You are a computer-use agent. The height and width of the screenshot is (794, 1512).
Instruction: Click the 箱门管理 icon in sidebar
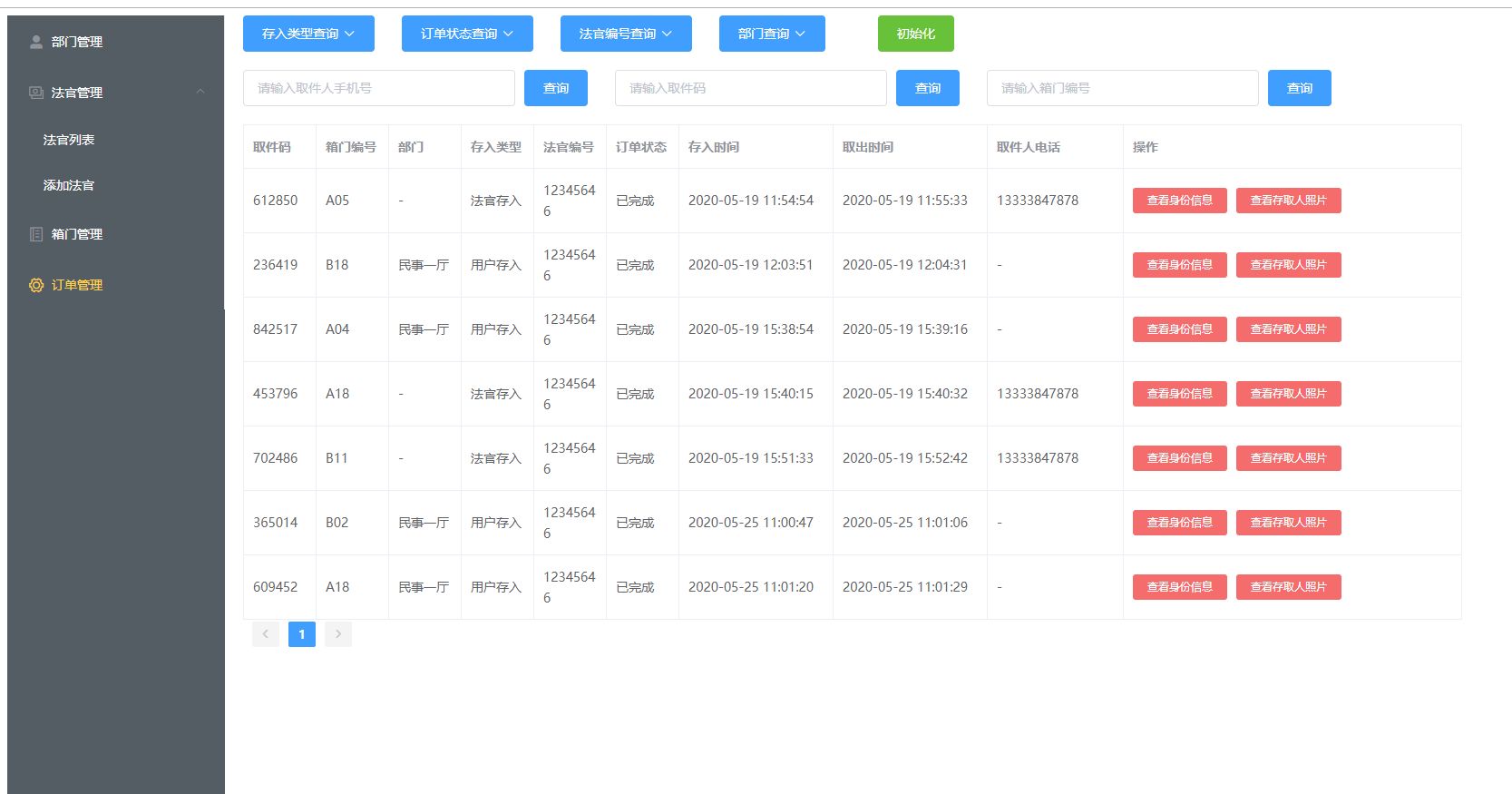(x=36, y=234)
